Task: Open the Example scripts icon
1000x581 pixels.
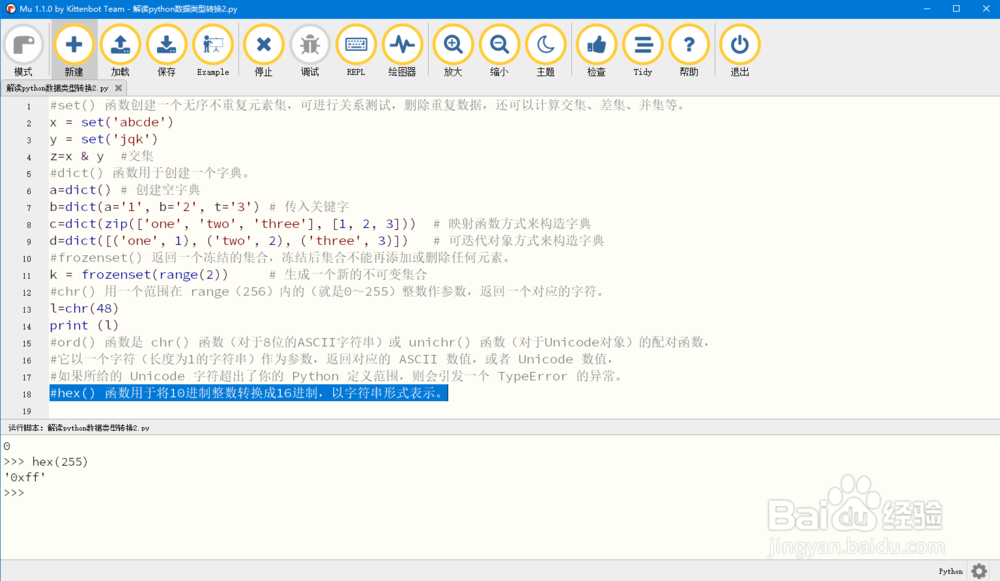Action: (212, 44)
